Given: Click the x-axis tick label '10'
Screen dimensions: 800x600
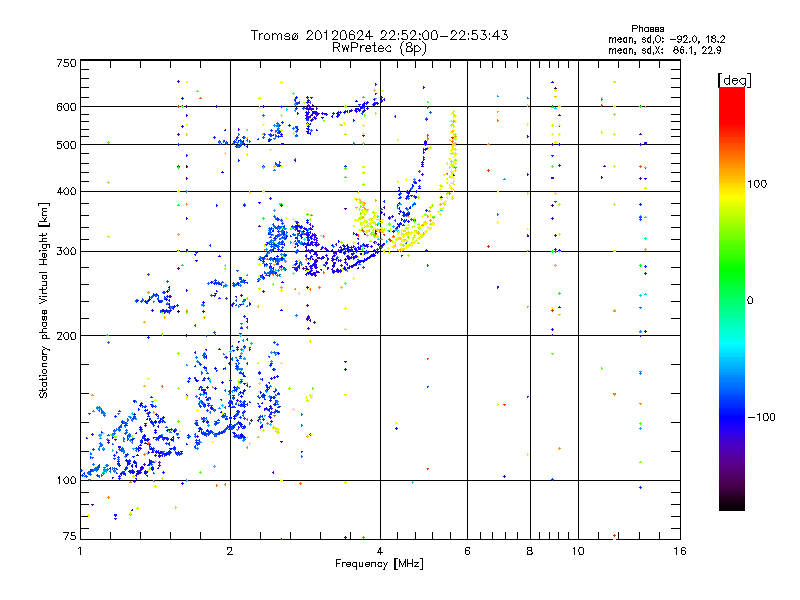Looking at the screenshot, I should click(578, 551).
